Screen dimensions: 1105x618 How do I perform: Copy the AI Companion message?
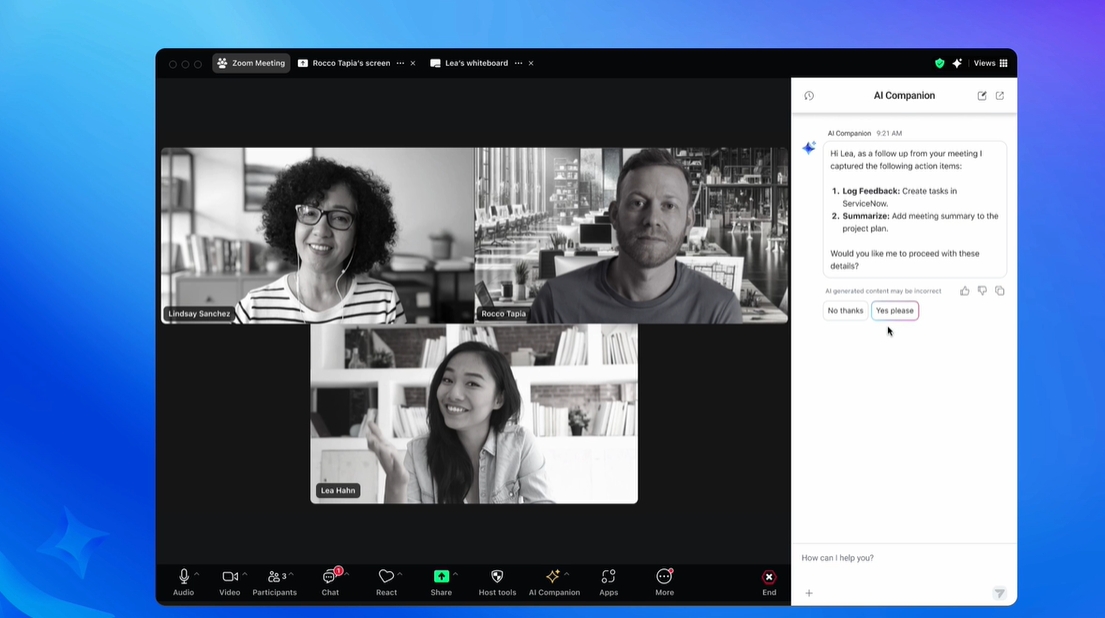(x=1000, y=291)
